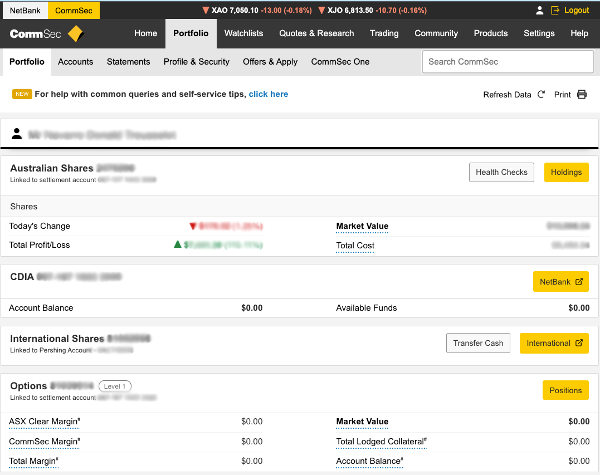Click the Total Cost label
The width and height of the screenshot is (600, 475).
click(x=355, y=245)
